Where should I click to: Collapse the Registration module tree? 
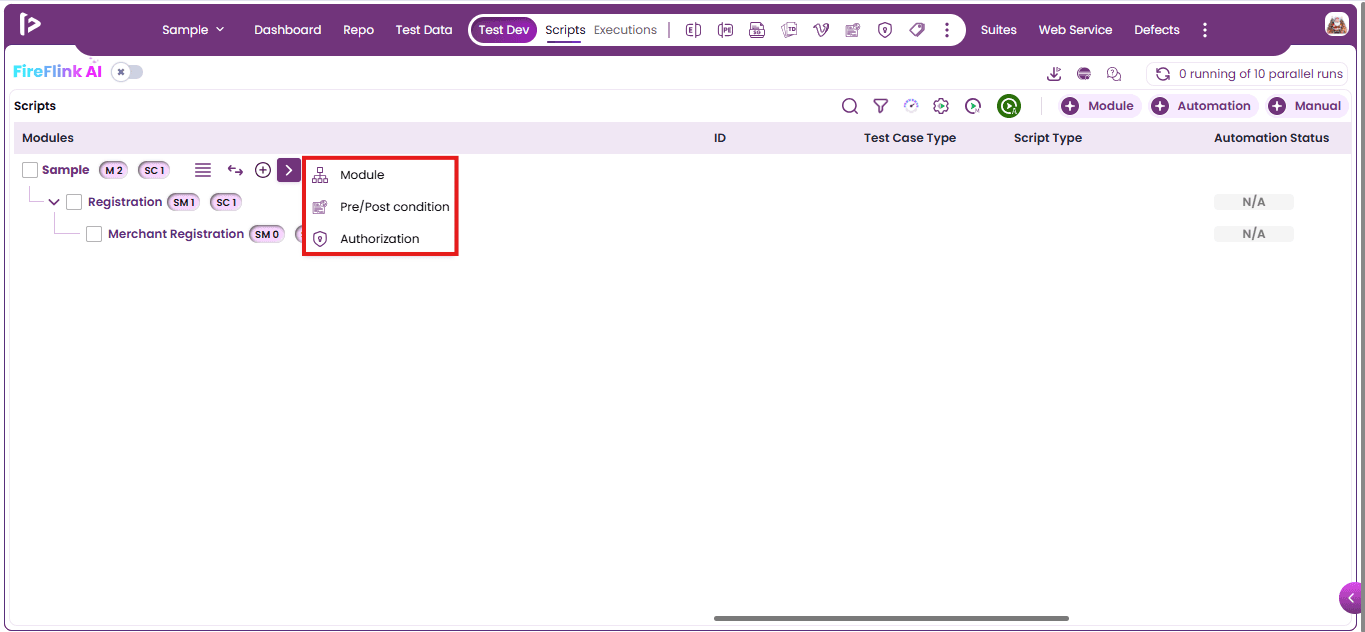(x=54, y=202)
